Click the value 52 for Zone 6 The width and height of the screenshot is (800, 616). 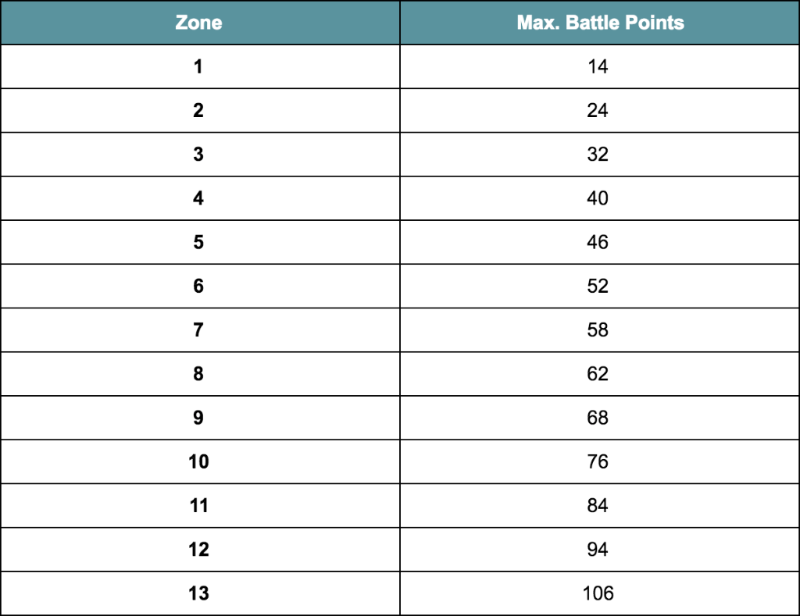[x=597, y=286]
